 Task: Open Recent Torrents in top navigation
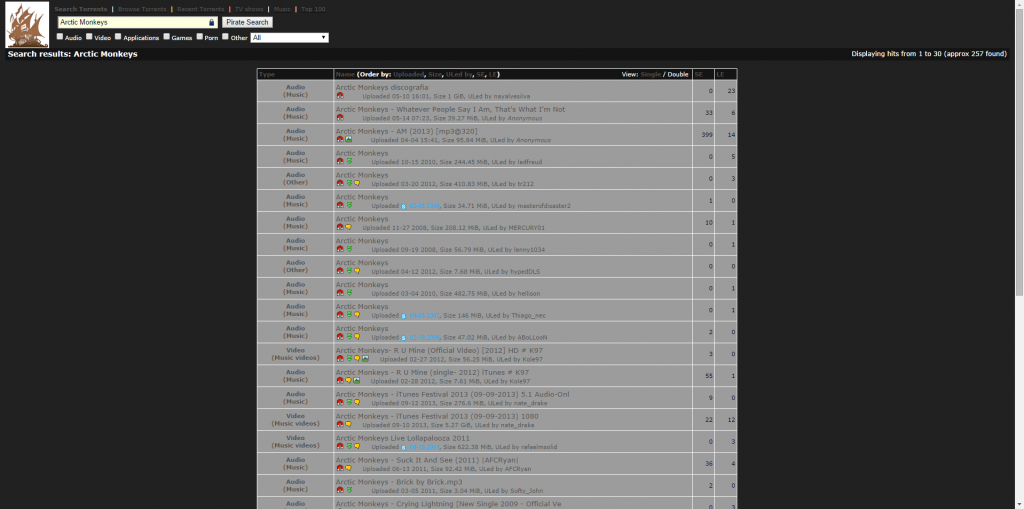point(200,9)
